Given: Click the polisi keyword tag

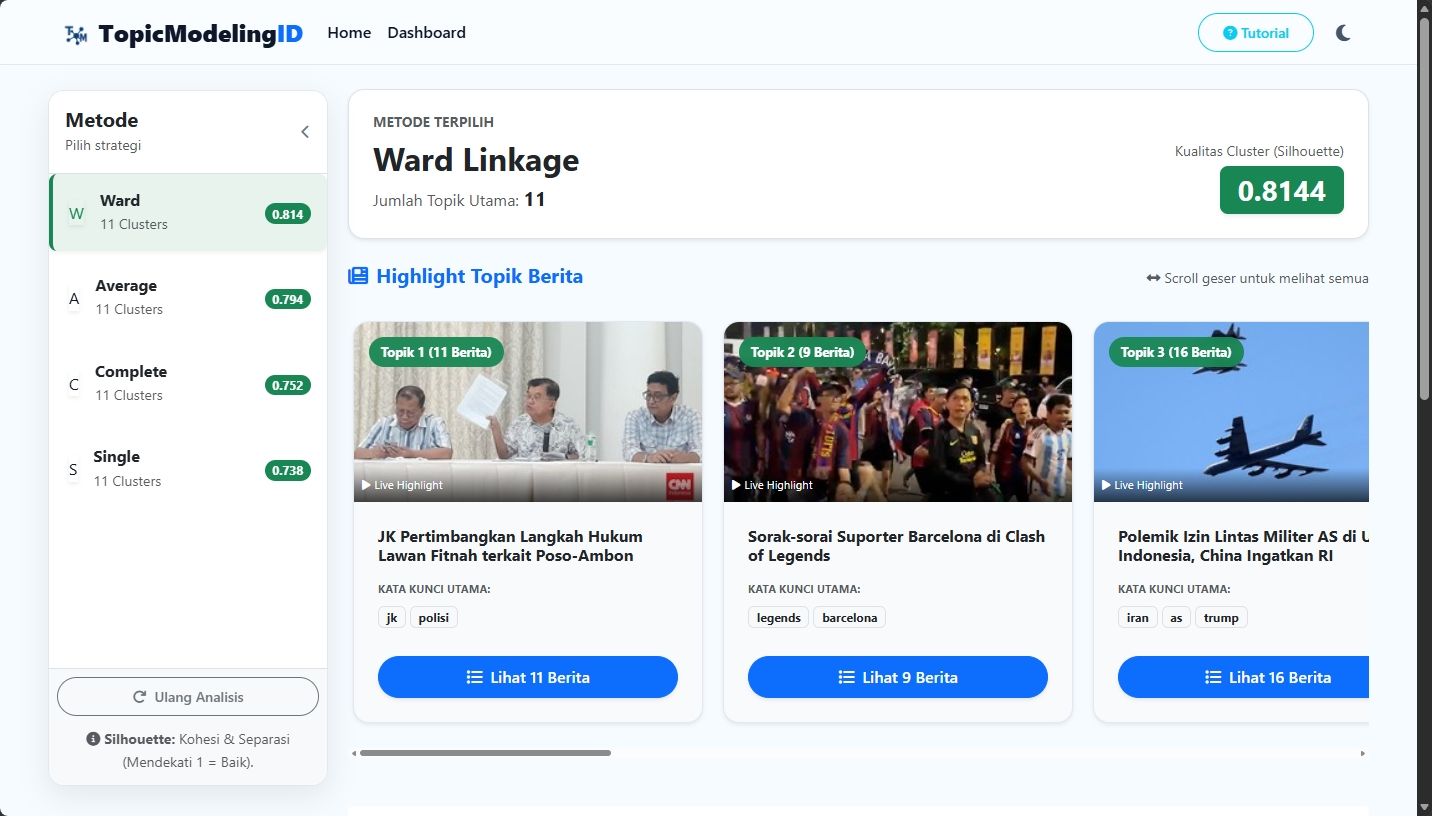Looking at the screenshot, I should [434, 618].
